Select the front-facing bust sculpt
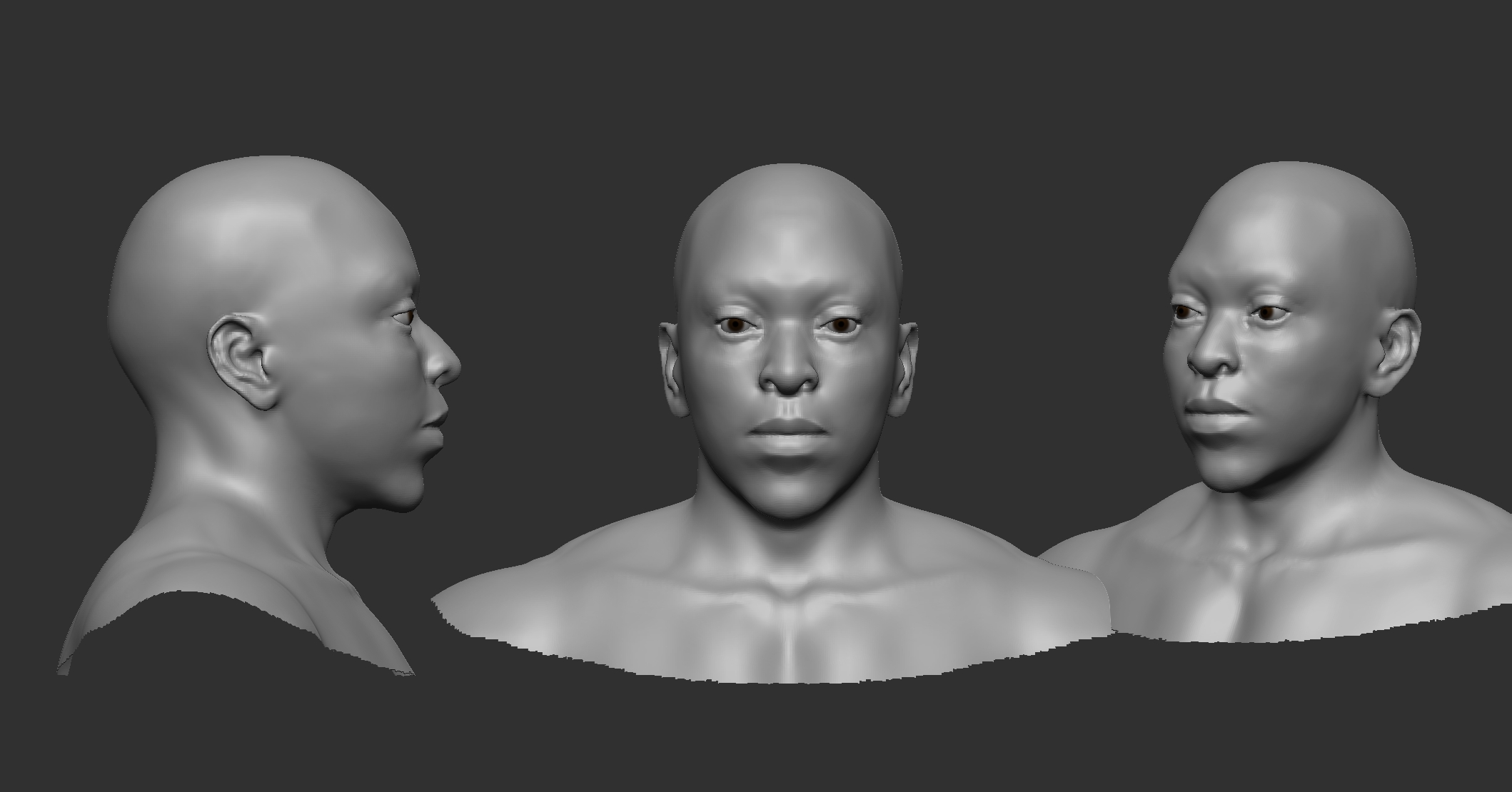The width and height of the screenshot is (1512, 792). tap(772, 424)
